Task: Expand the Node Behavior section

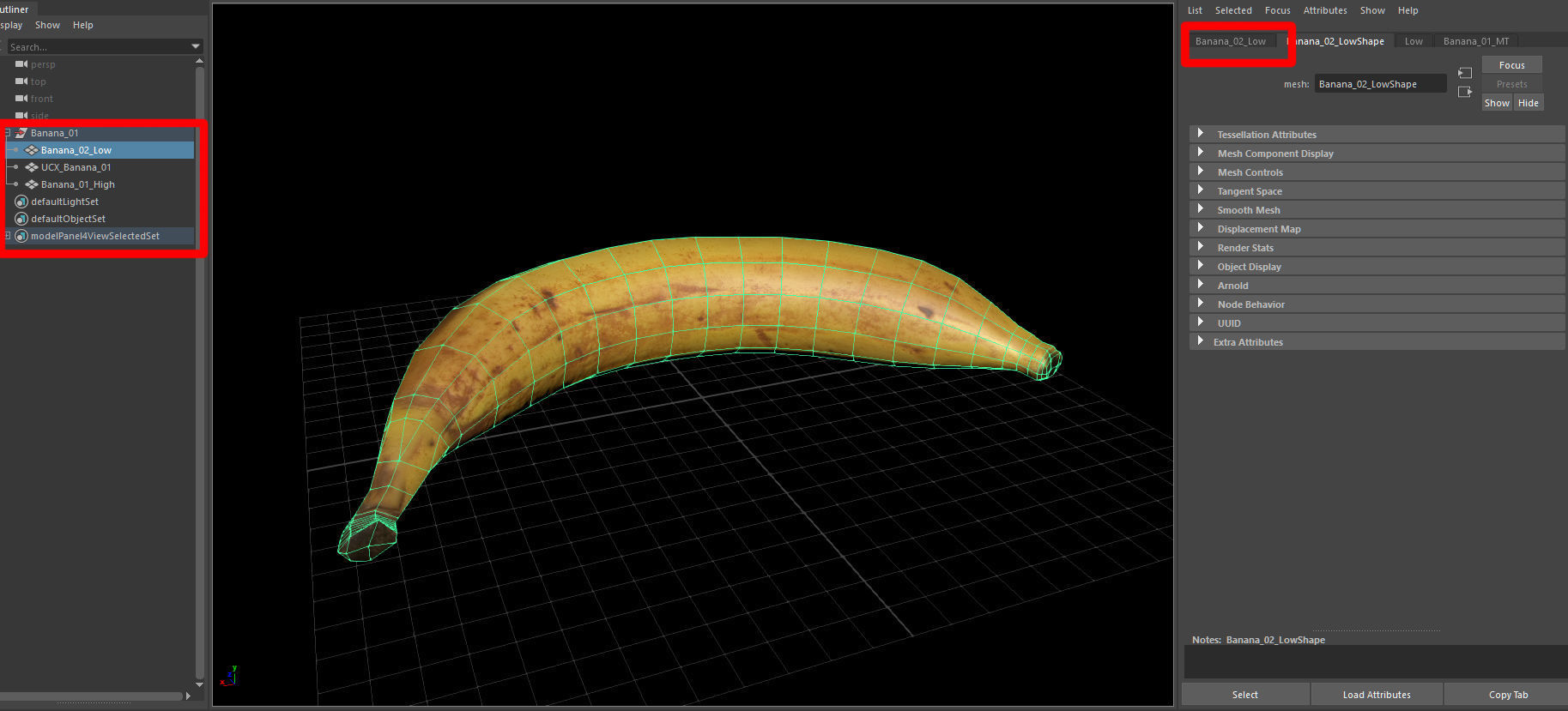Action: click(1201, 304)
